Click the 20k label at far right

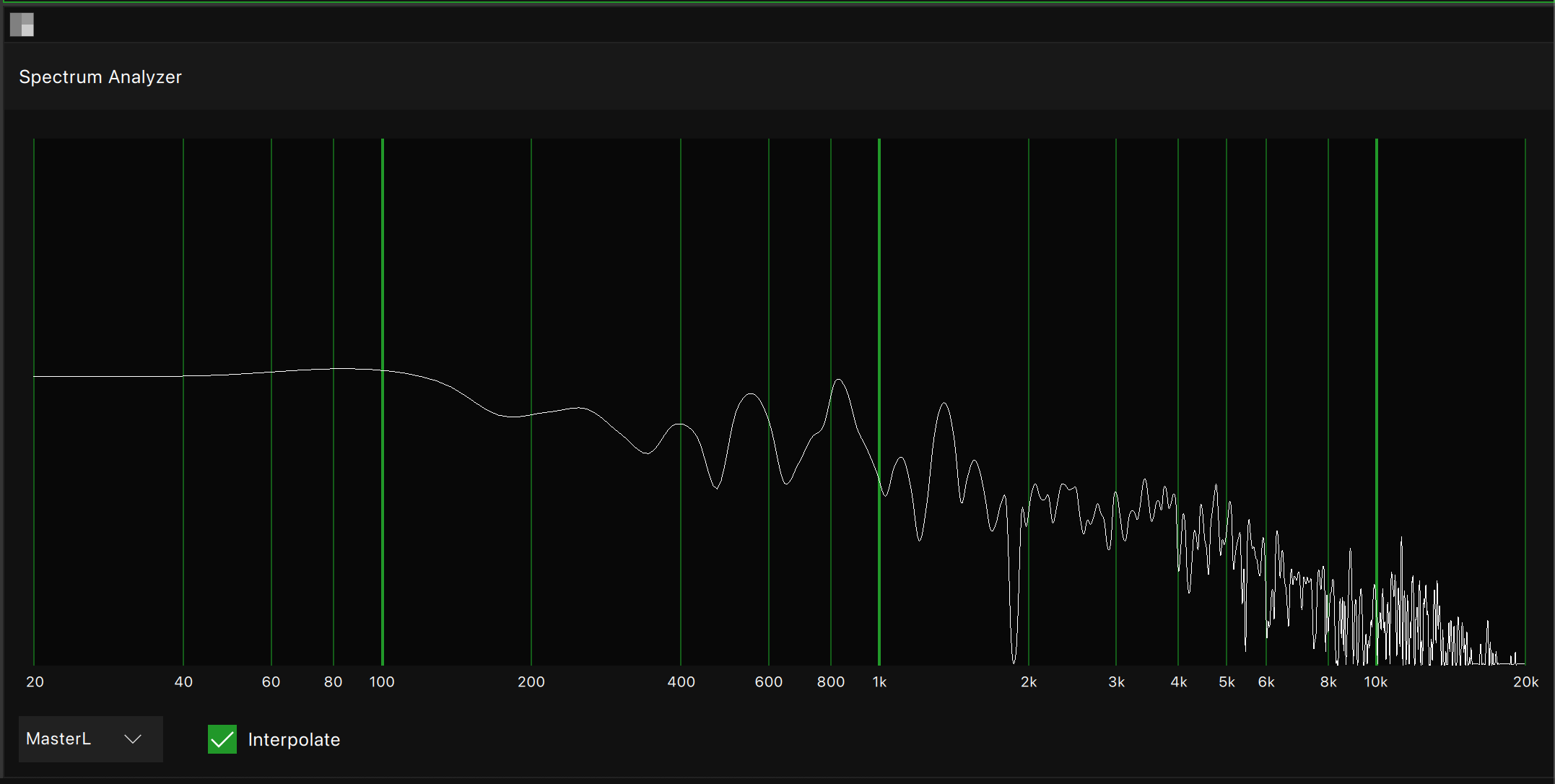click(1526, 681)
